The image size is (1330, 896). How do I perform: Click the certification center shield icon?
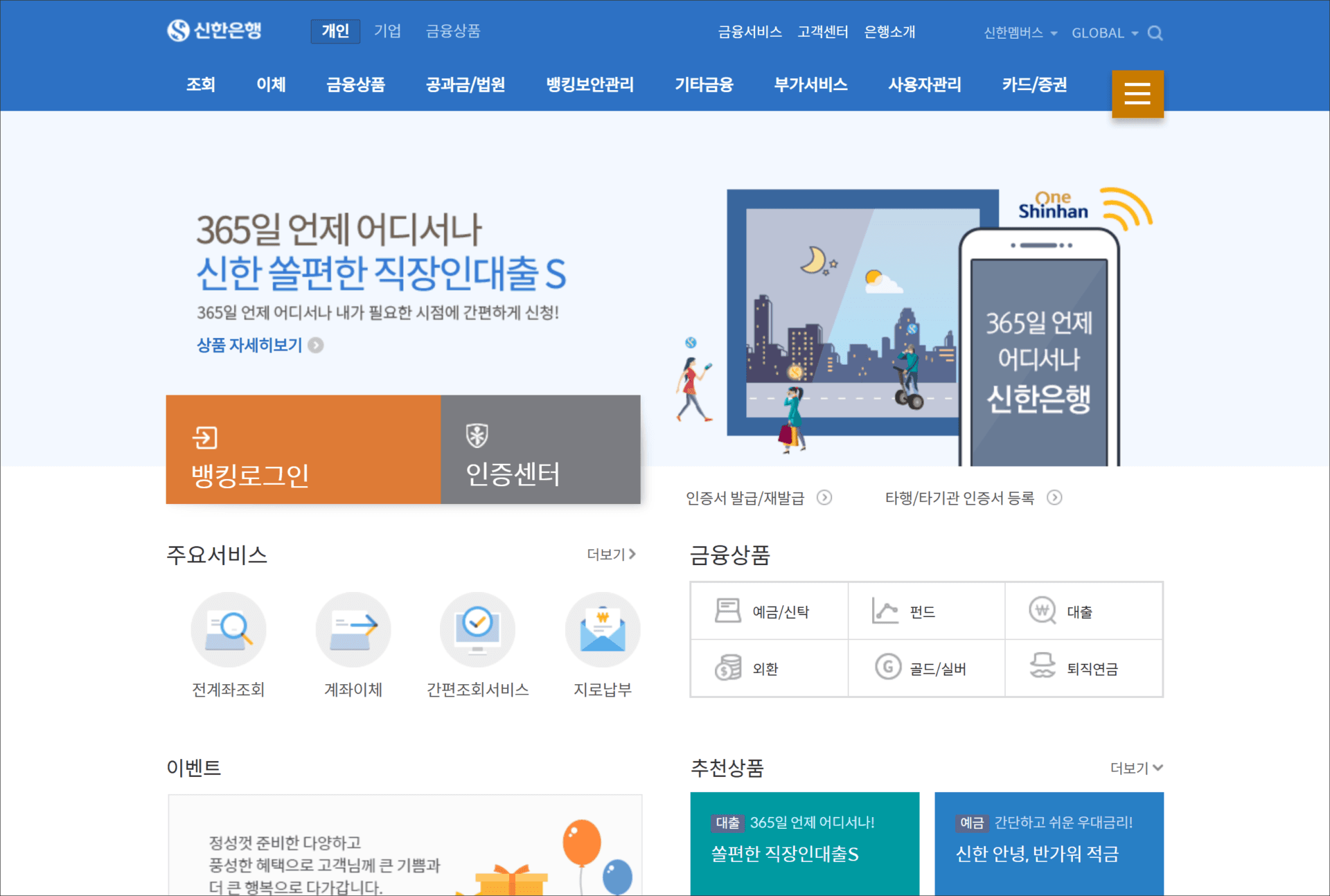pos(477,436)
